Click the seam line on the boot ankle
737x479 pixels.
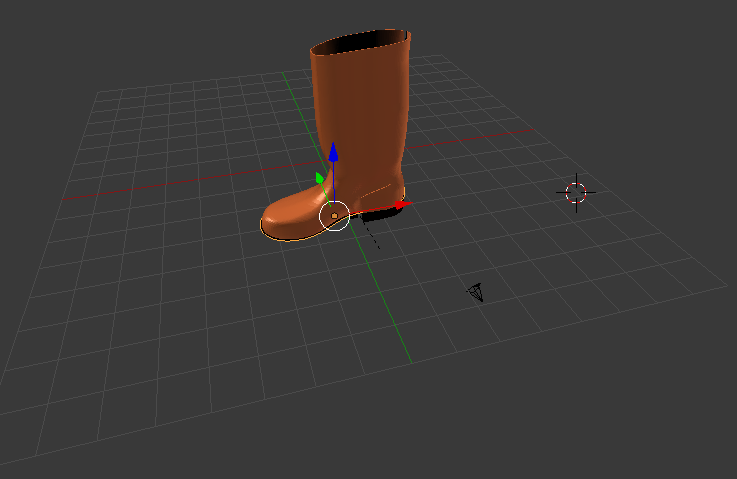(375, 191)
